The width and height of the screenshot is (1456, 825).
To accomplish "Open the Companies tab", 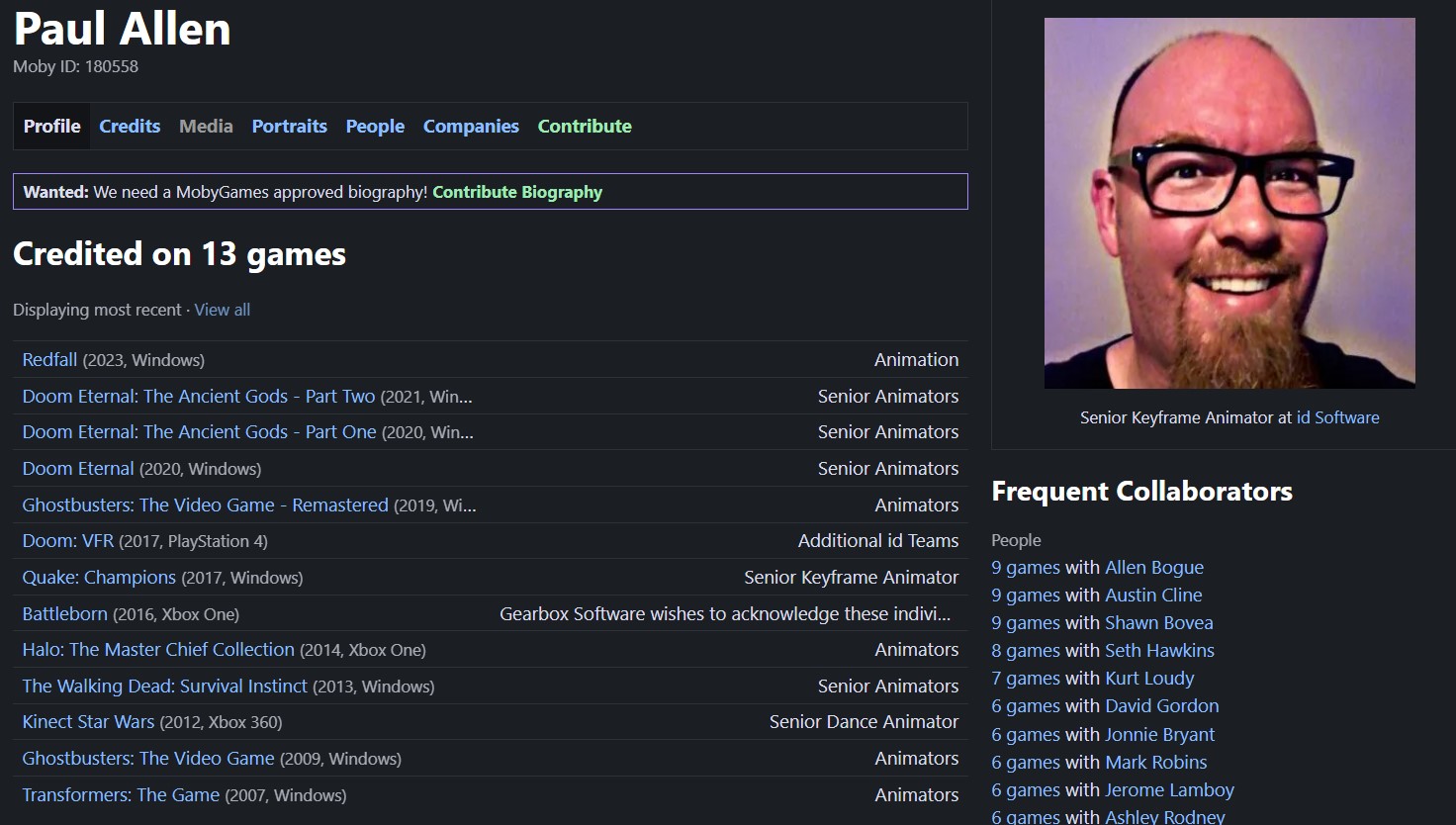I will click(x=471, y=126).
